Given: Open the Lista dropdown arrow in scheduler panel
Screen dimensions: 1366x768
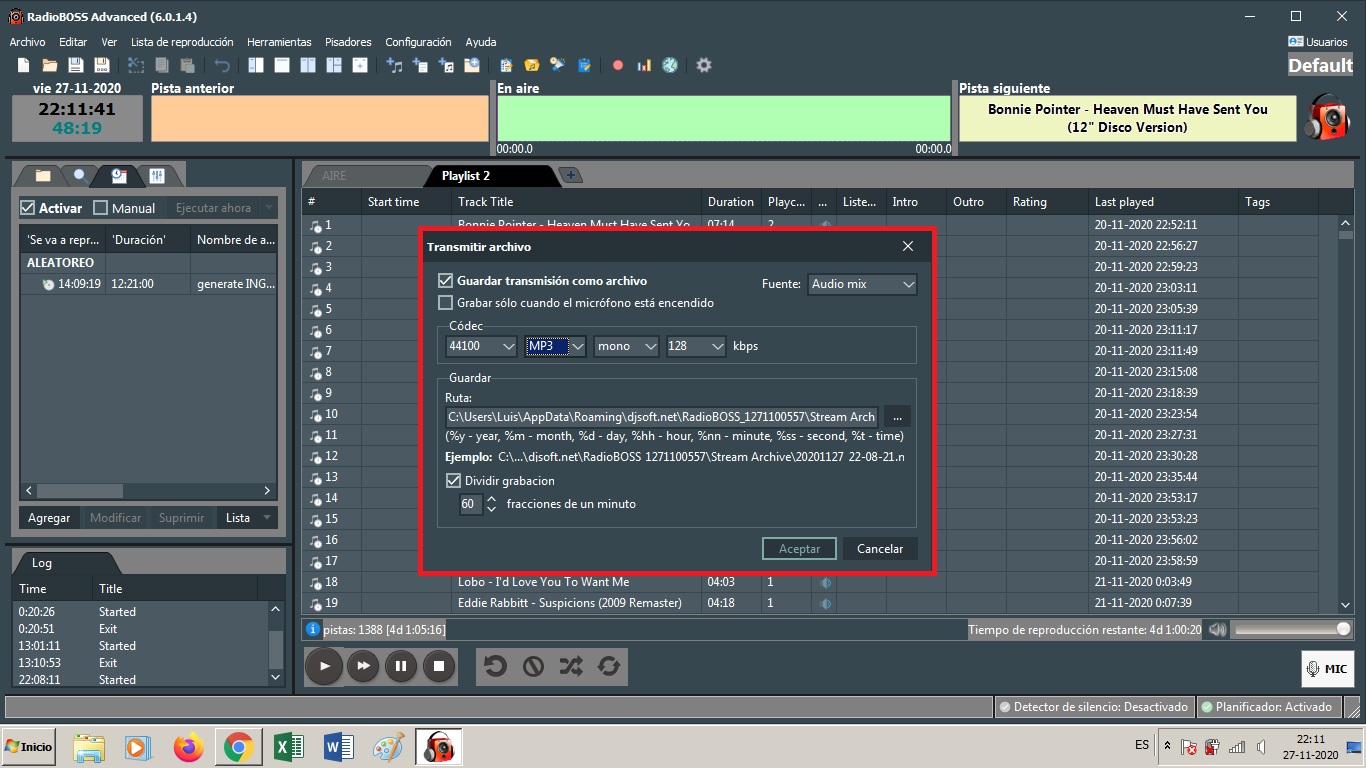Looking at the screenshot, I should pyautogui.click(x=266, y=518).
